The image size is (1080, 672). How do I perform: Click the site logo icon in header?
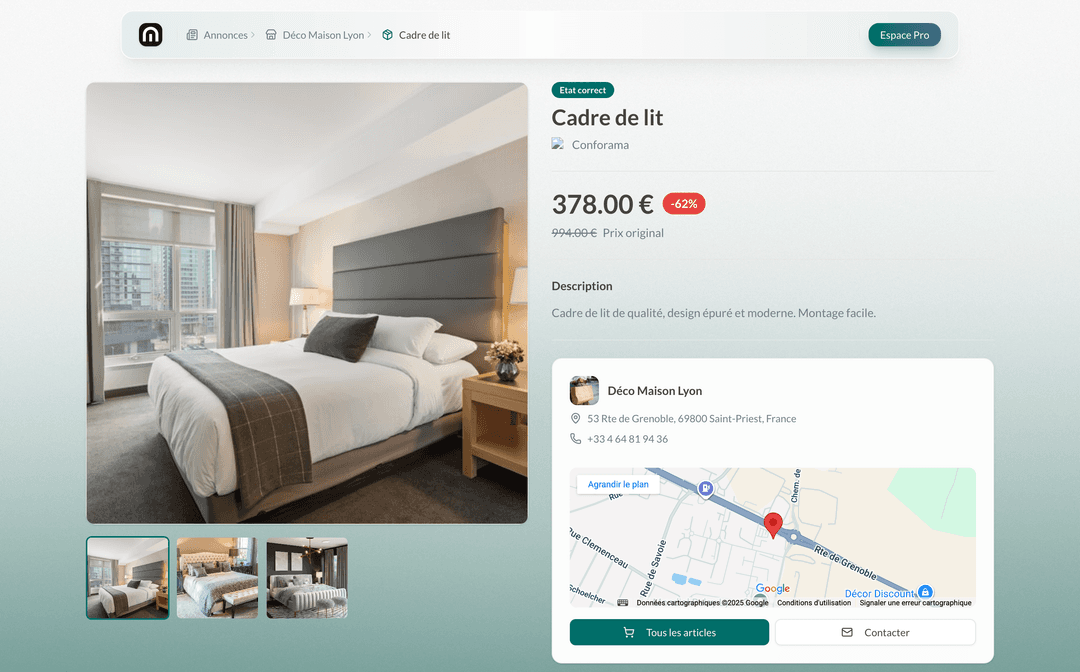click(150, 34)
